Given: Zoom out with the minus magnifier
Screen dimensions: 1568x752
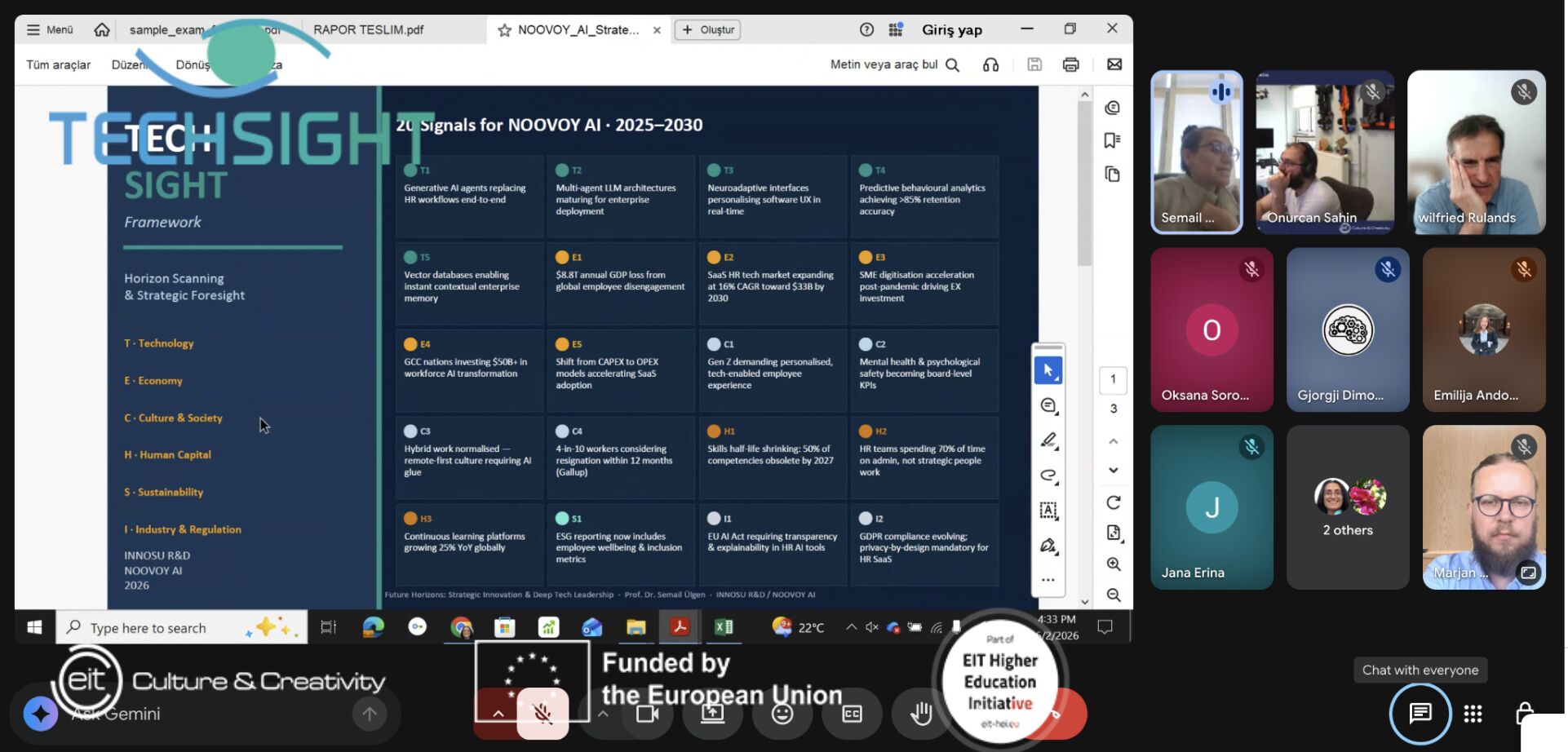Looking at the screenshot, I should tap(1114, 595).
